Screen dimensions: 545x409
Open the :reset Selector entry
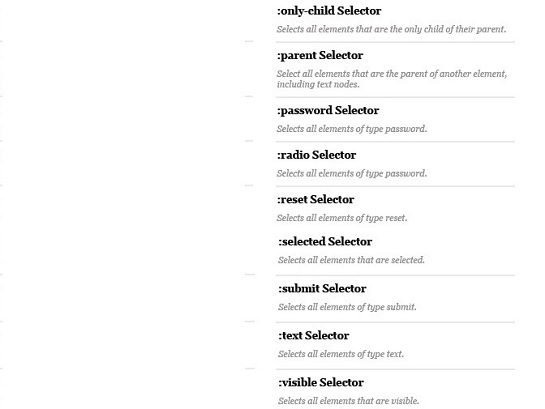click(315, 199)
